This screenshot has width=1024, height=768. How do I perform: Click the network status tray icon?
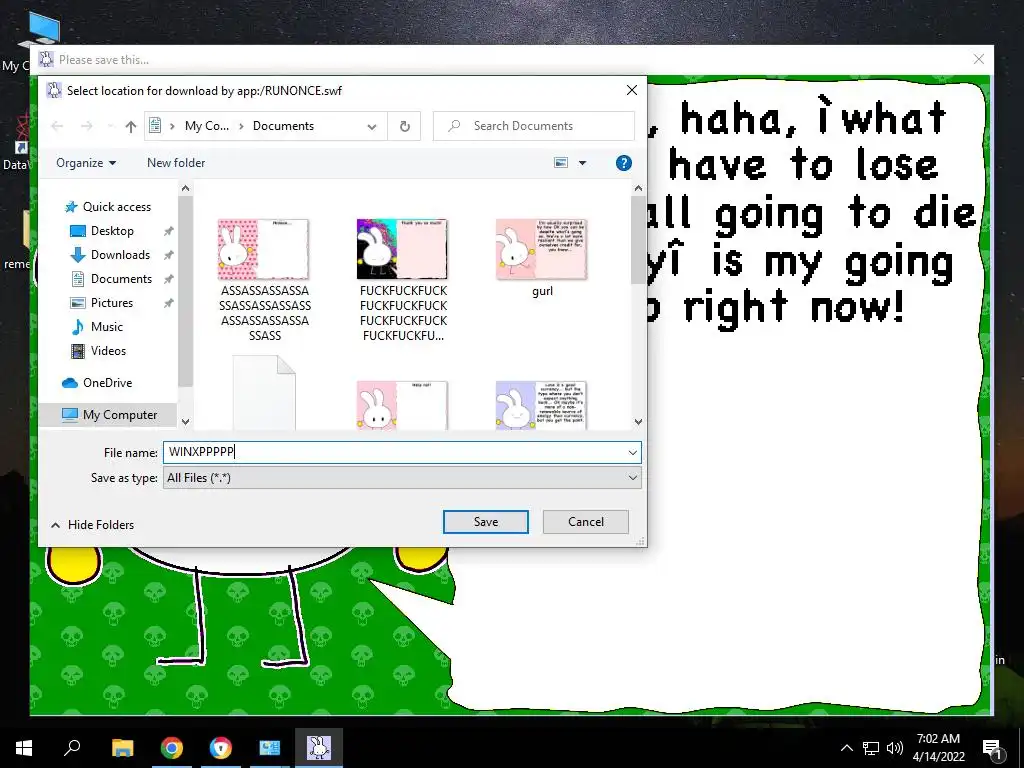click(871, 748)
